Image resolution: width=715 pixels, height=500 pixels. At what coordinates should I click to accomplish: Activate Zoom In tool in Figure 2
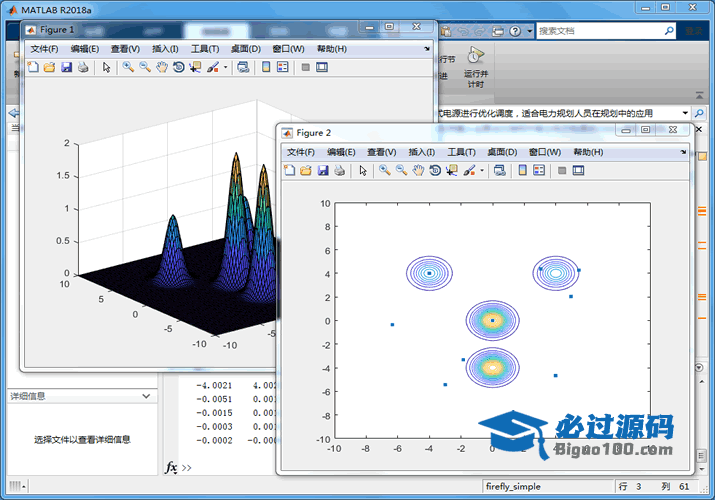point(385,170)
